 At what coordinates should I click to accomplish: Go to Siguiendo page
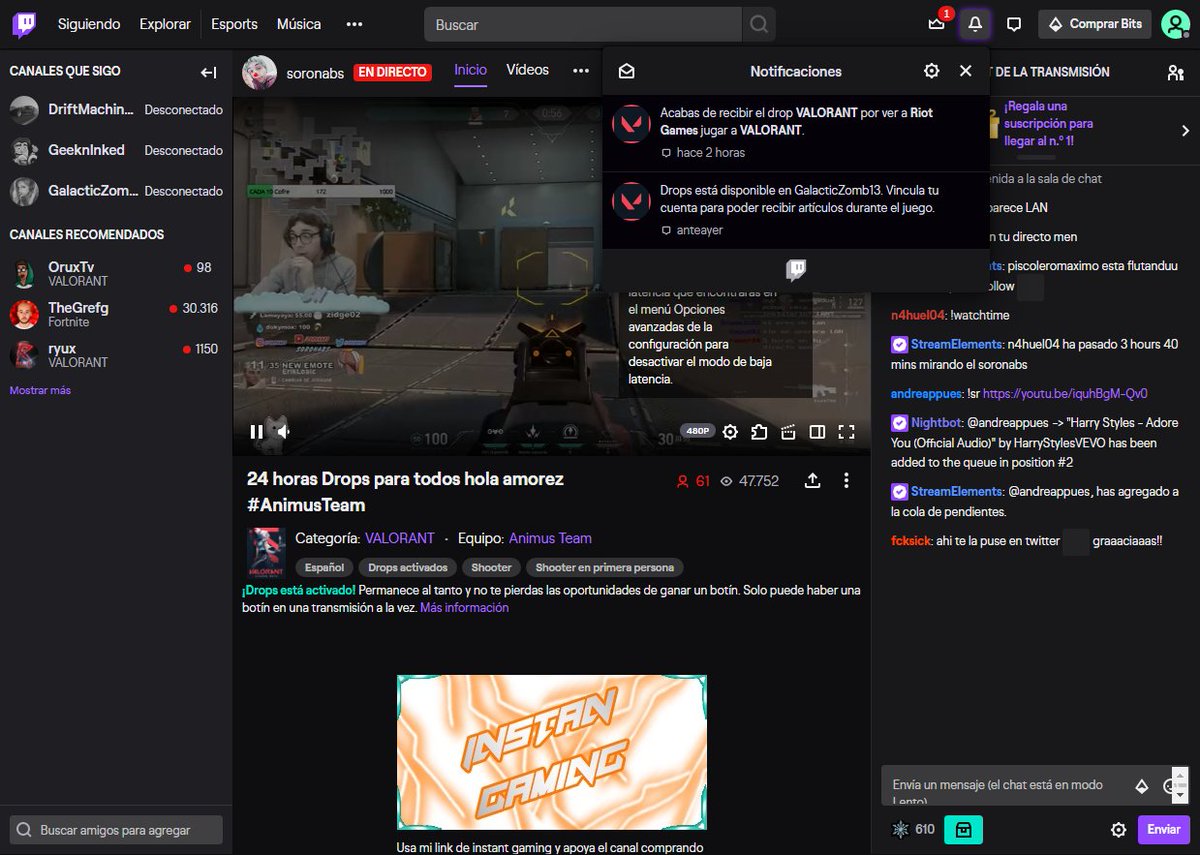pos(89,24)
